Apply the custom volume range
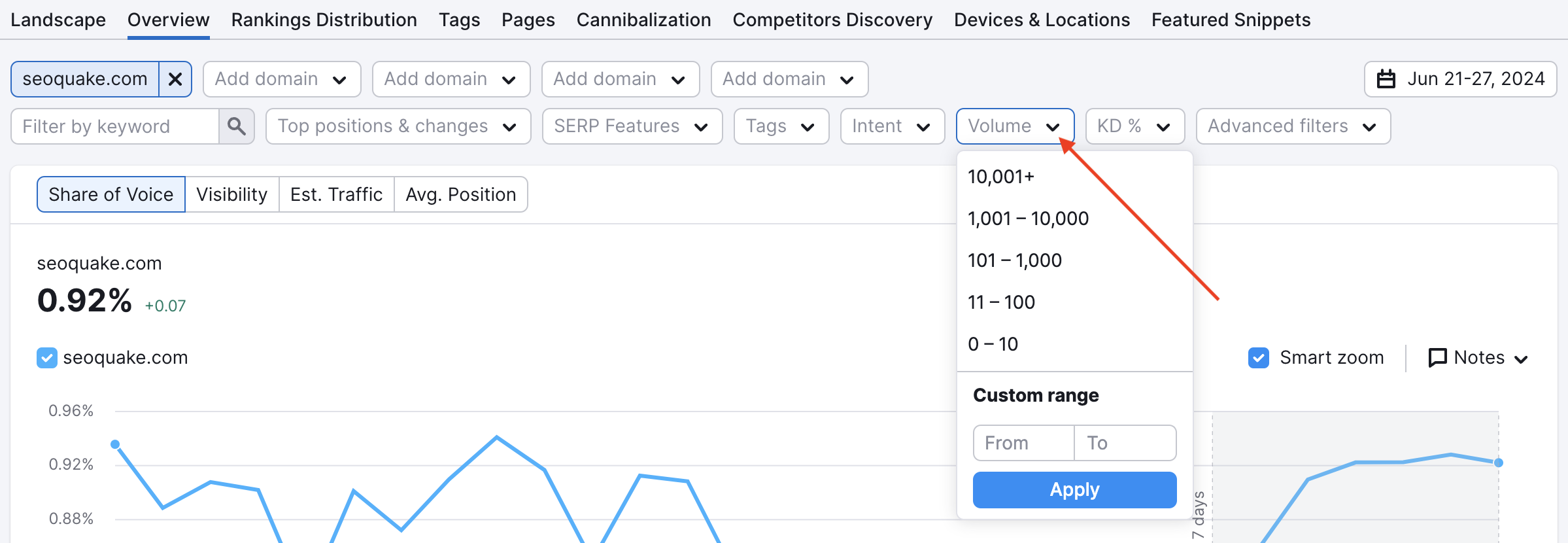The width and height of the screenshot is (1568, 543). click(1075, 490)
